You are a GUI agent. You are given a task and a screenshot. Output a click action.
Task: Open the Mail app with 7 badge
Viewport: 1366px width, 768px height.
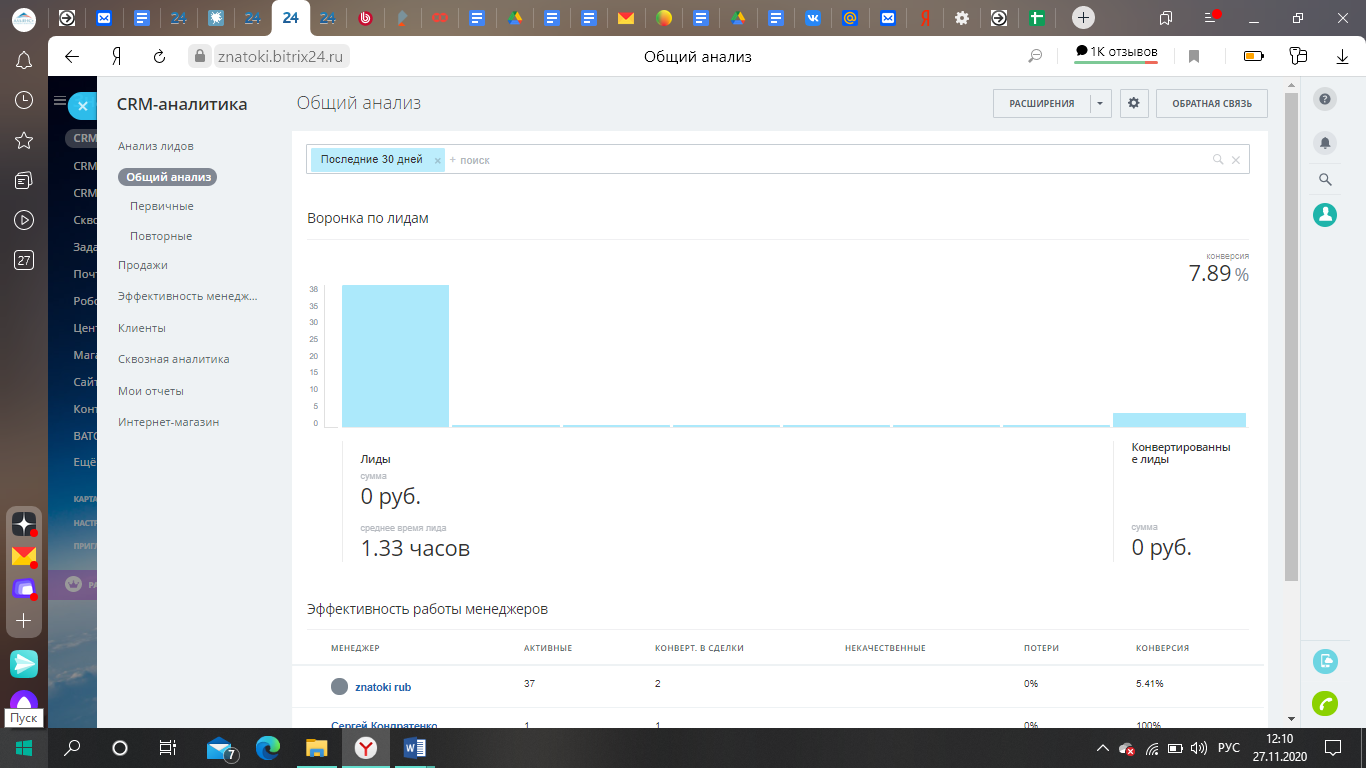[221, 748]
